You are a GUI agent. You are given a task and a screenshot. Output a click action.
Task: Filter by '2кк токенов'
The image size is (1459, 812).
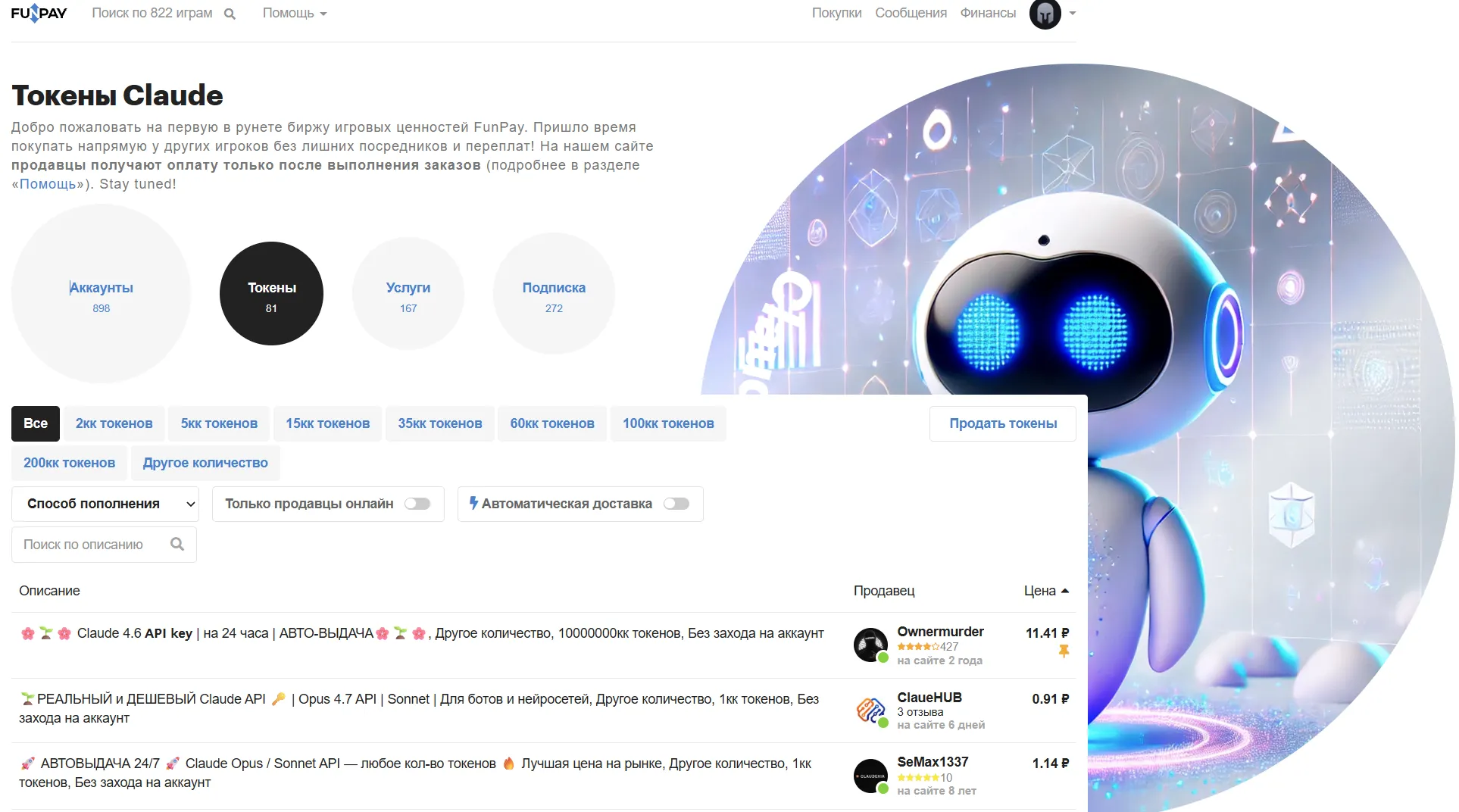coord(114,423)
